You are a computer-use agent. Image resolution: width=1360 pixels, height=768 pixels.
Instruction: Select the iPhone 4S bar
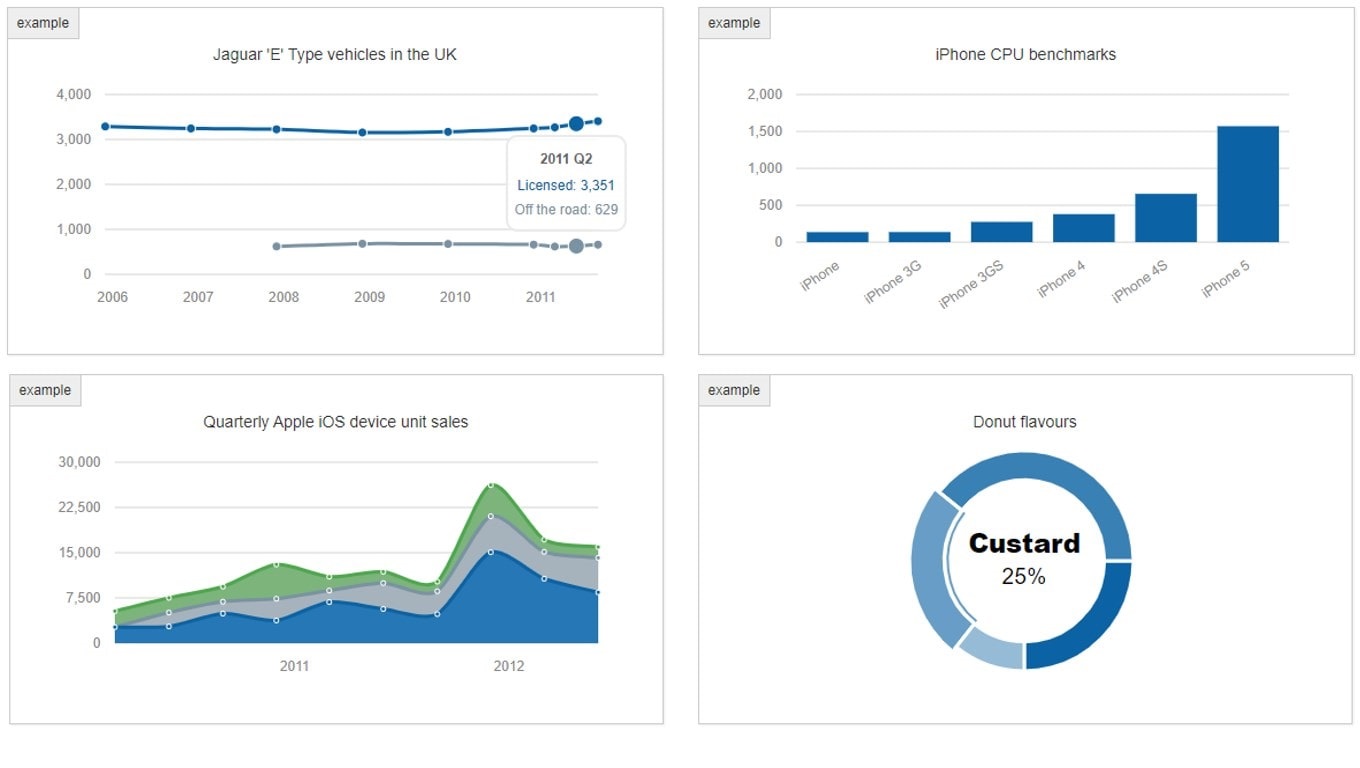[1165, 218]
